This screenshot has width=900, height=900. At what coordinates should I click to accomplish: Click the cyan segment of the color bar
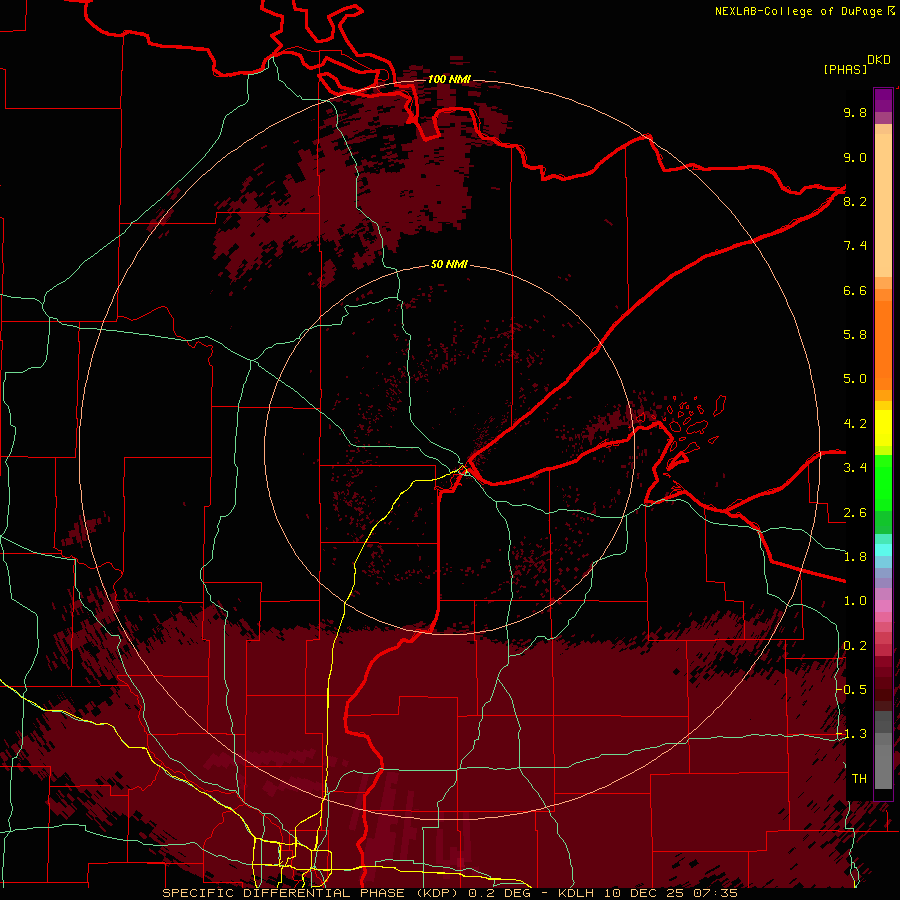(883, 550)
